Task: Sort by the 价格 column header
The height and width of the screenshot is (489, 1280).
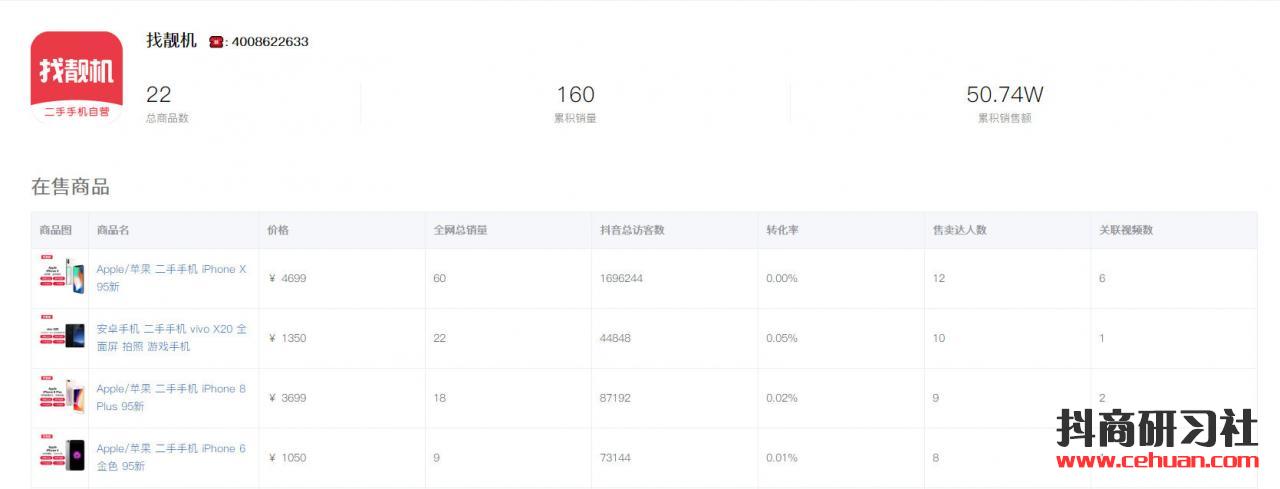Action: [278, 230]
